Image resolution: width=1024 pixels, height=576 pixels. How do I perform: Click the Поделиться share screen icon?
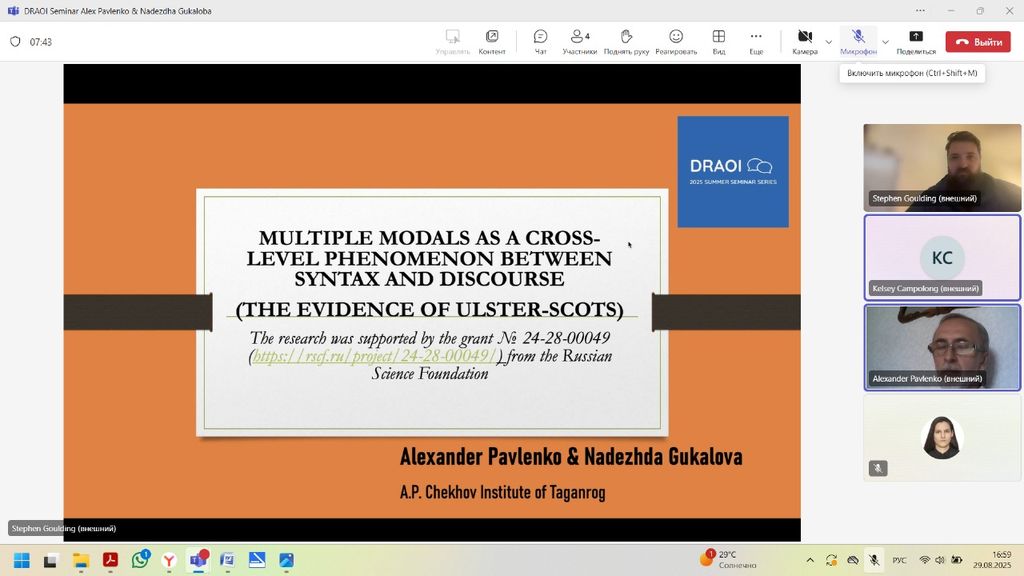[x=915, y=41]
